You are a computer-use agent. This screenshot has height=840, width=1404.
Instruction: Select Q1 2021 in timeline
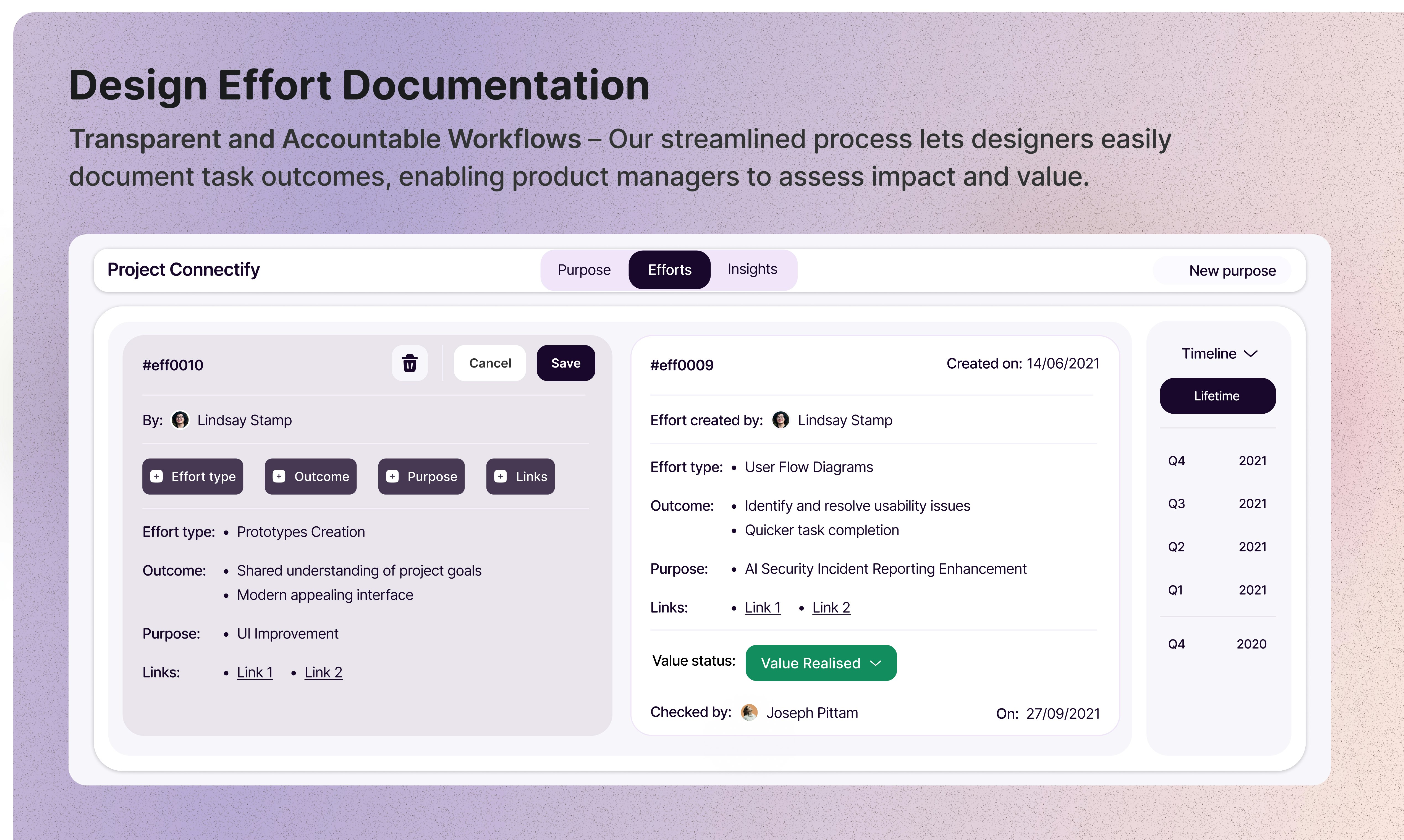coord(1217,590)
